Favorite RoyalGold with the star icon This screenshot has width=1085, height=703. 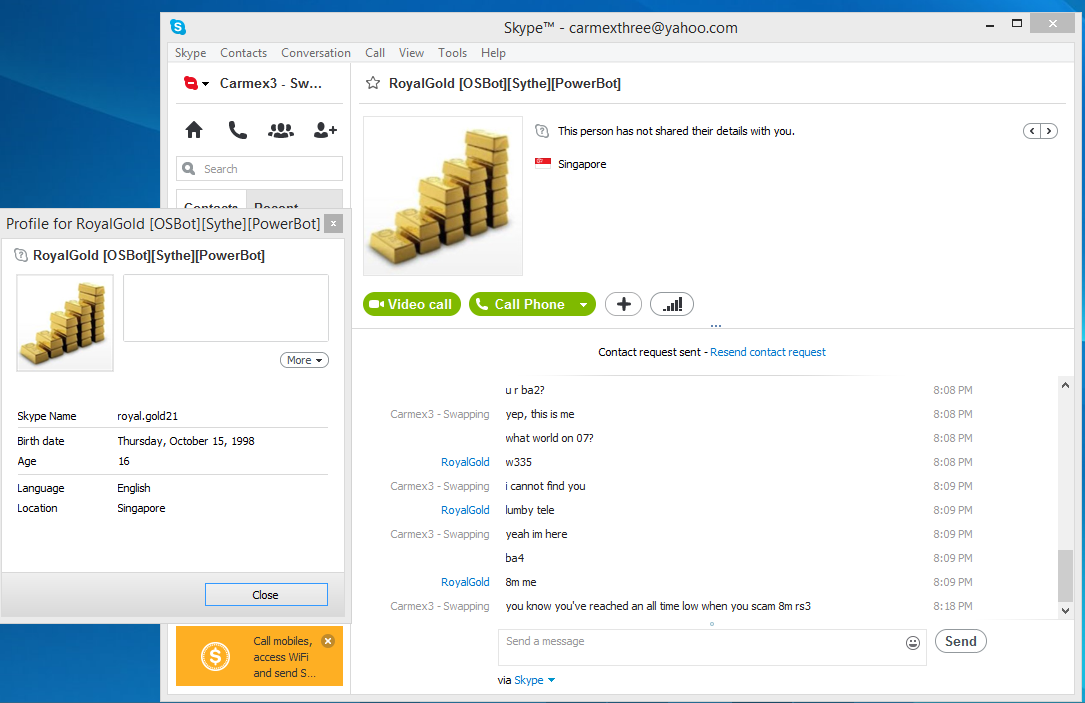[373, 83]
